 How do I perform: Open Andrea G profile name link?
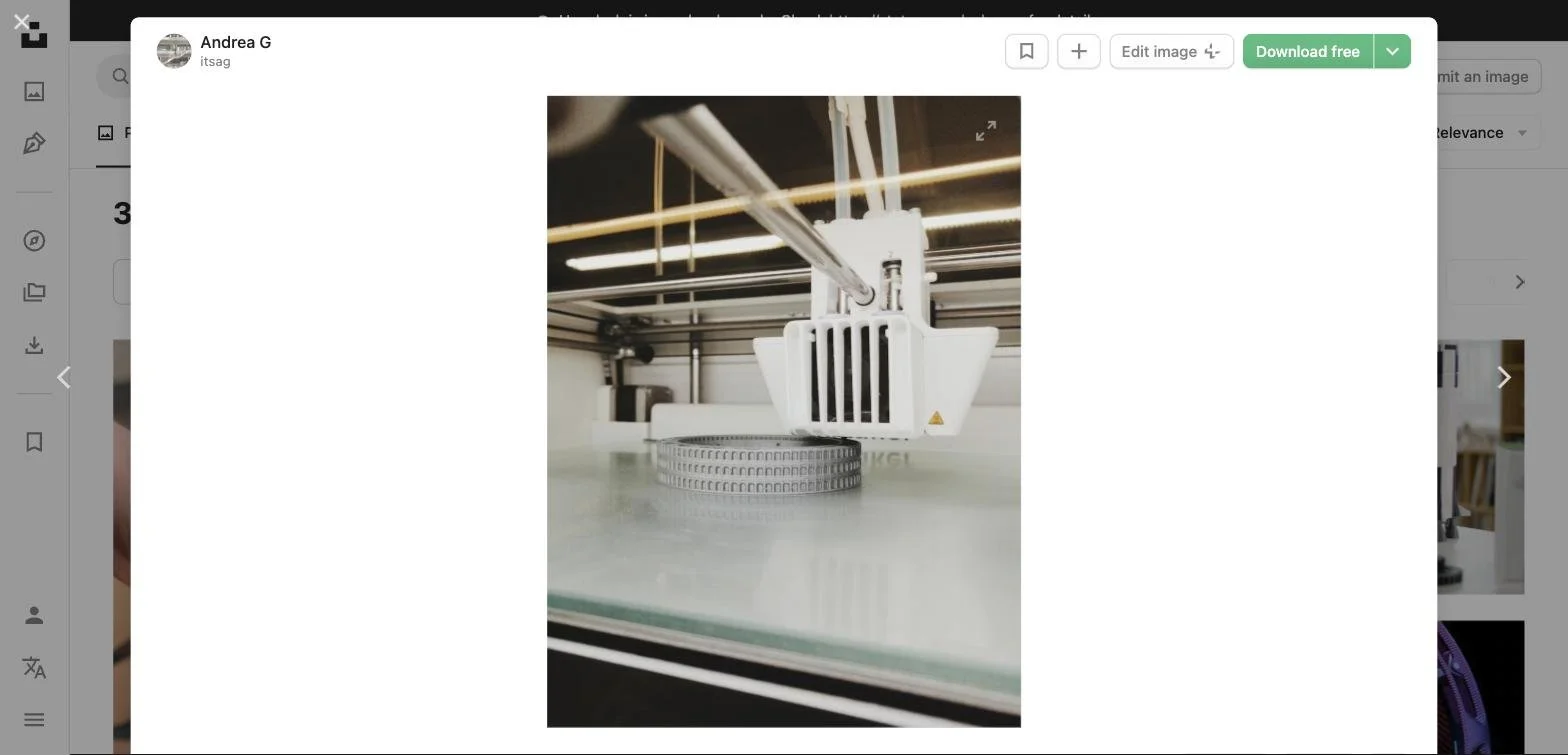click(236, 42)
